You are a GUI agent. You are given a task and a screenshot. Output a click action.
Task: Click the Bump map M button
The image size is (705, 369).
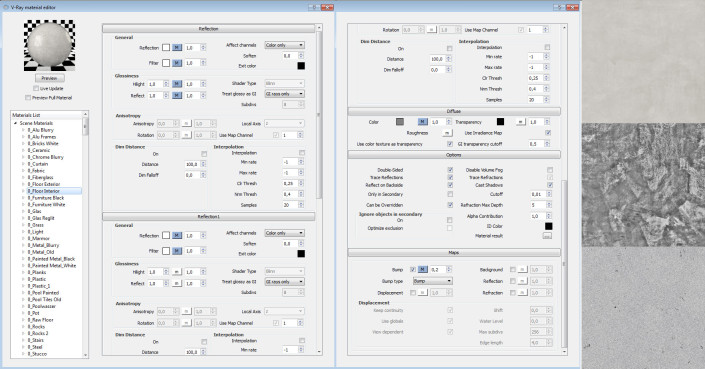coord(422,270)
